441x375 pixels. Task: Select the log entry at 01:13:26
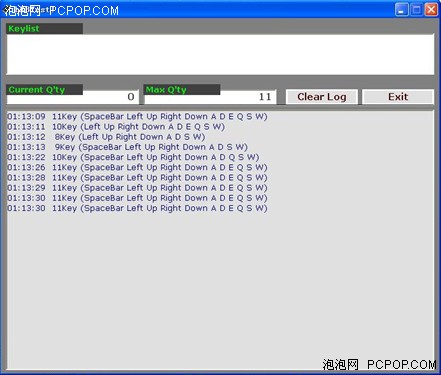coord(137,168)
